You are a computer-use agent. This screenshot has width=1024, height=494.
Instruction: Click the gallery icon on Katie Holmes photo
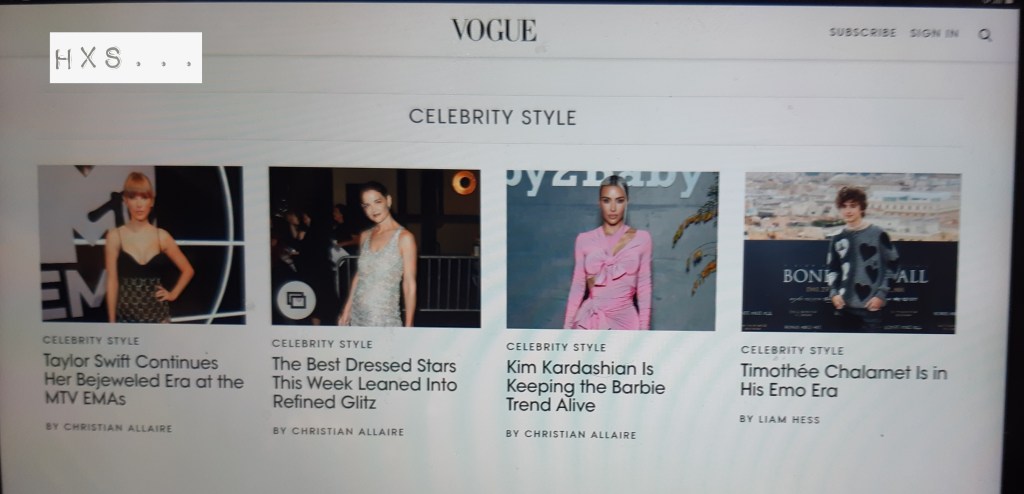tap(296, 301)
